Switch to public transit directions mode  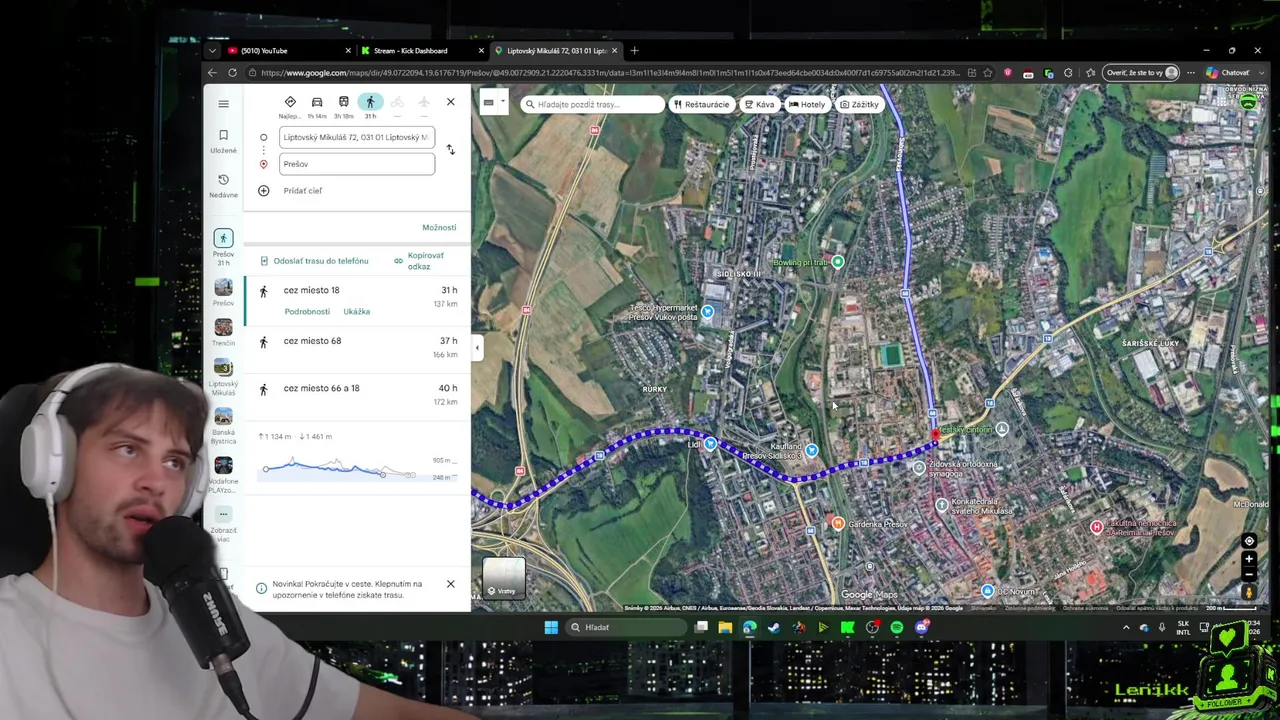pos(343,102)
